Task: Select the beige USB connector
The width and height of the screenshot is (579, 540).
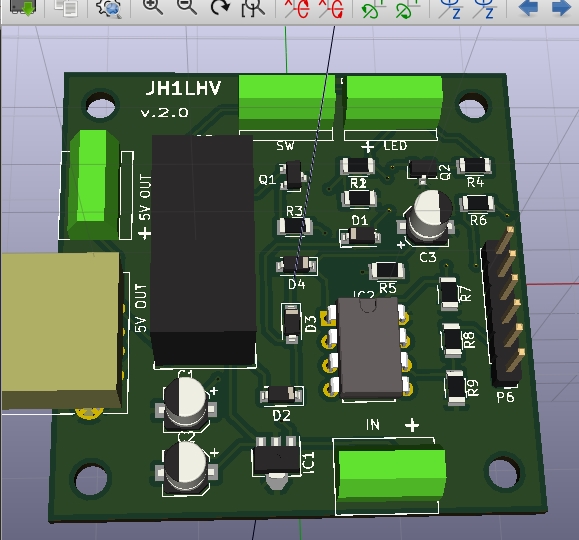Action: pos(61,331)
